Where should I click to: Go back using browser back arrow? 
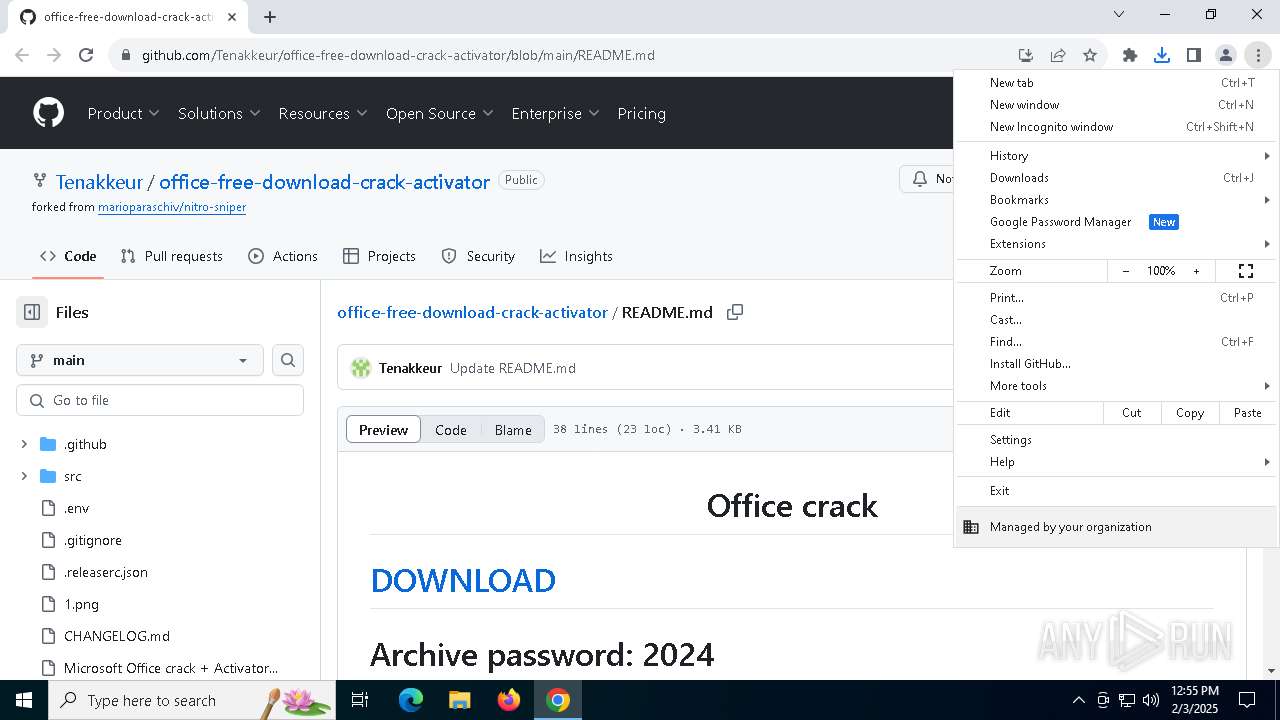point(22,55)
